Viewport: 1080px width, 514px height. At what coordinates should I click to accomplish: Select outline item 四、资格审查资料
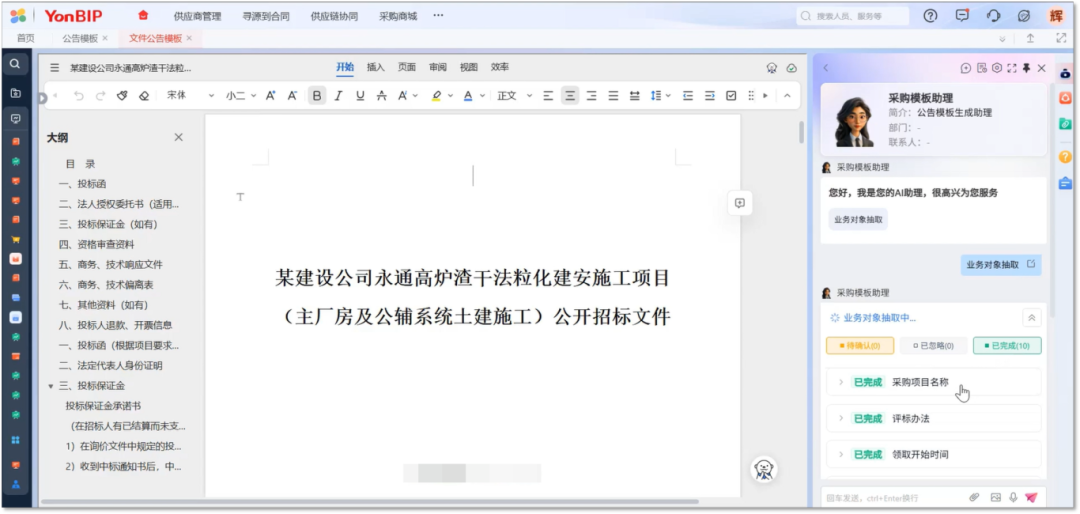point(96,245)
